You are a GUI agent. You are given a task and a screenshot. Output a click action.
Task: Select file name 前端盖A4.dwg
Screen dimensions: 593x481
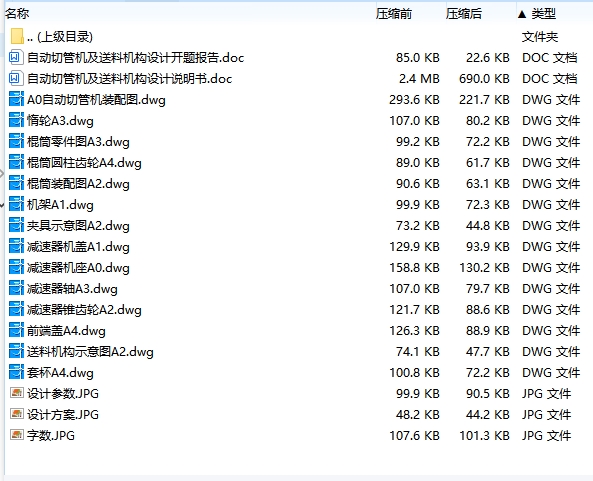pos(66,331)
